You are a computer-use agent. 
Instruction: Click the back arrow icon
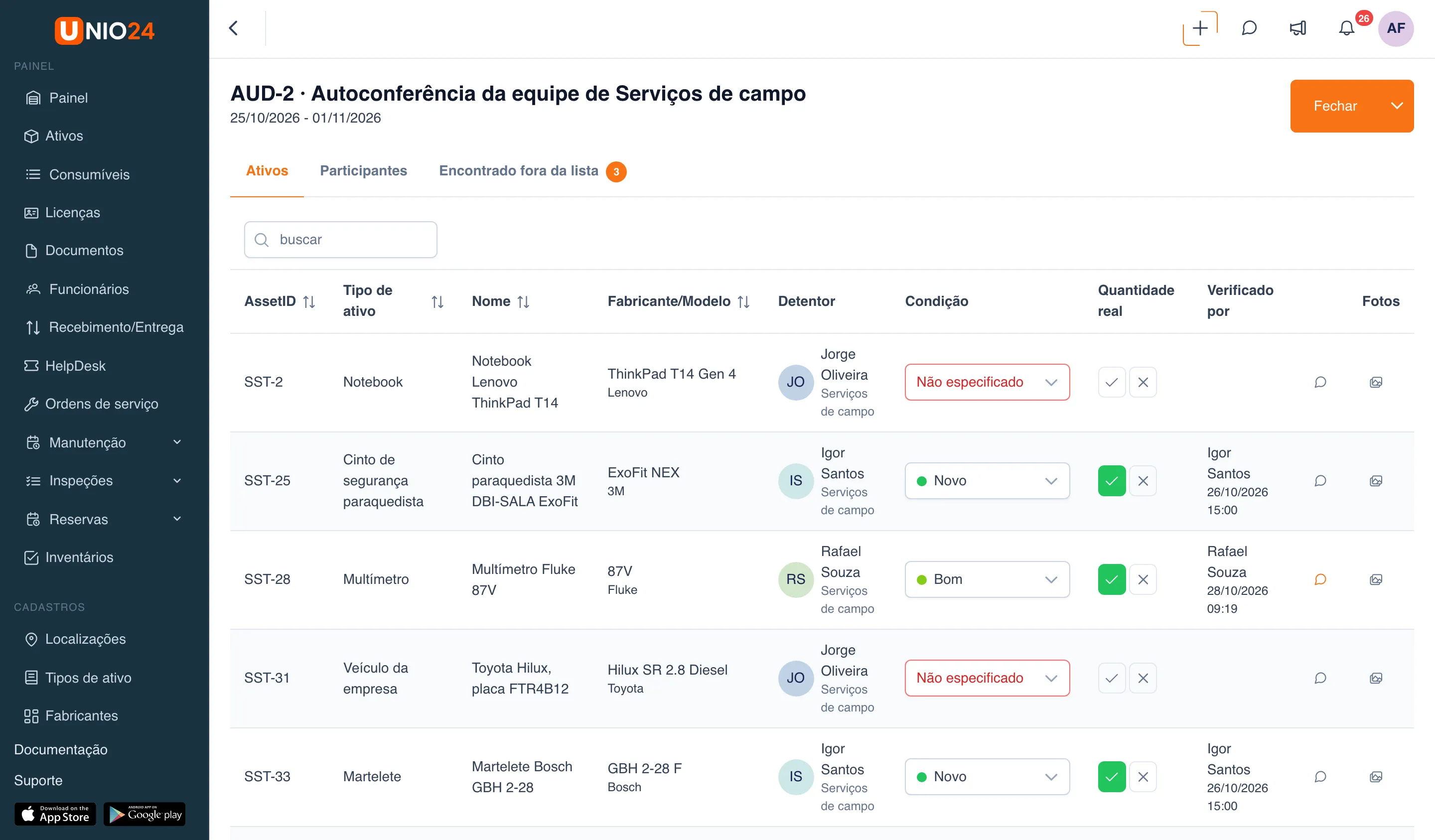[234, 28]
